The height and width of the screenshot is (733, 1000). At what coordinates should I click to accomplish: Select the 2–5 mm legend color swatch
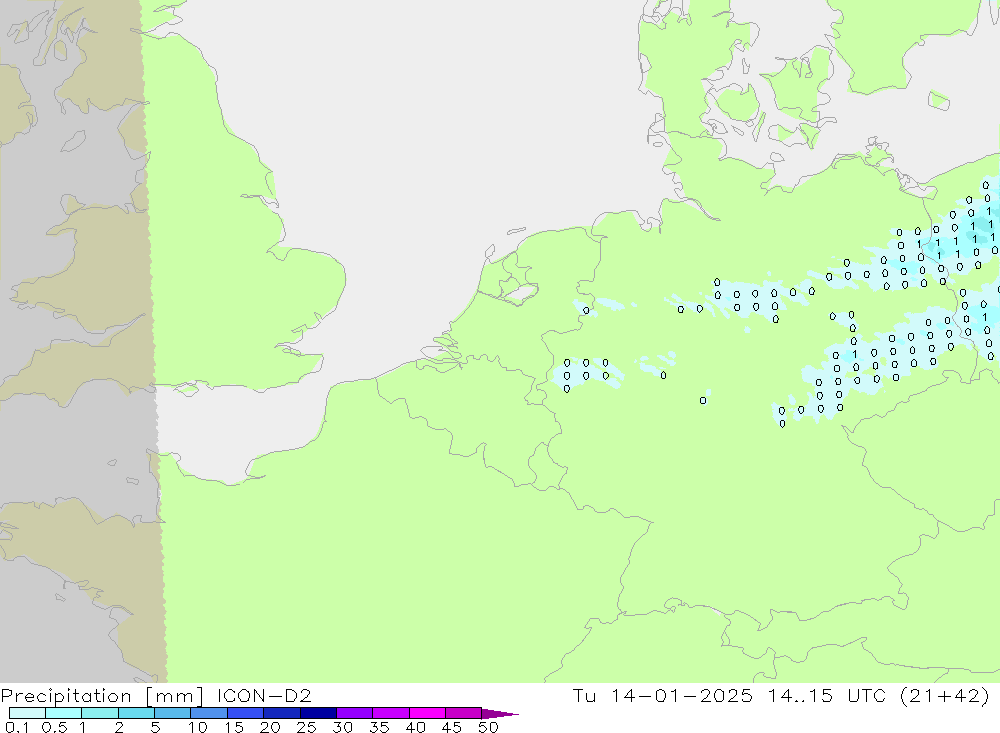click(136, 713)
